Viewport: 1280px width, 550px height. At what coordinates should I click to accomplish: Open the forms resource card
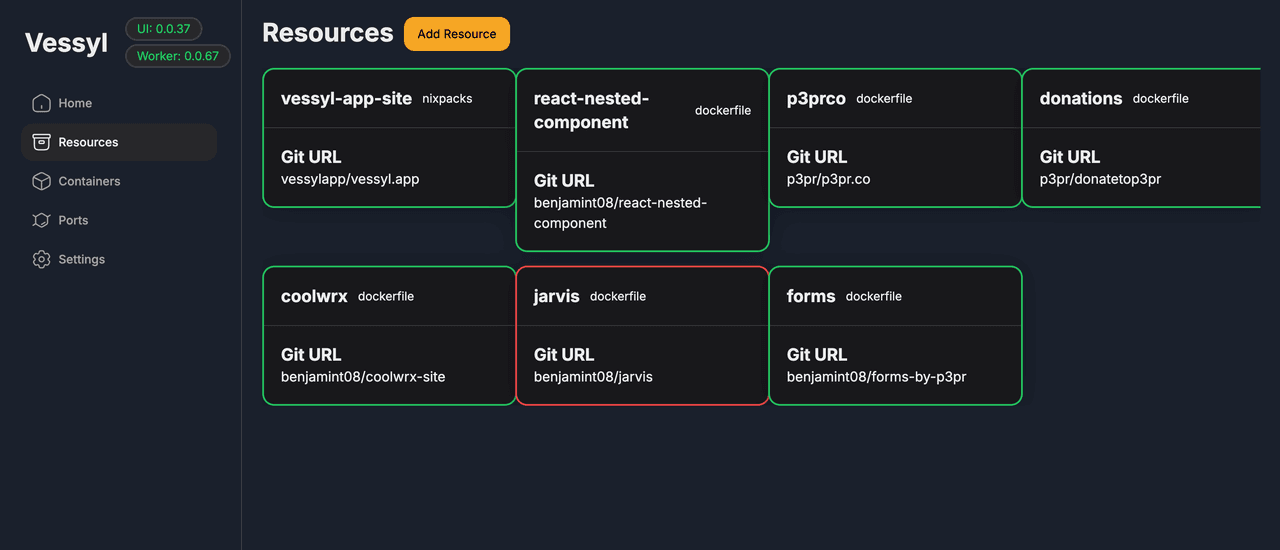click(x=895, y=336)
